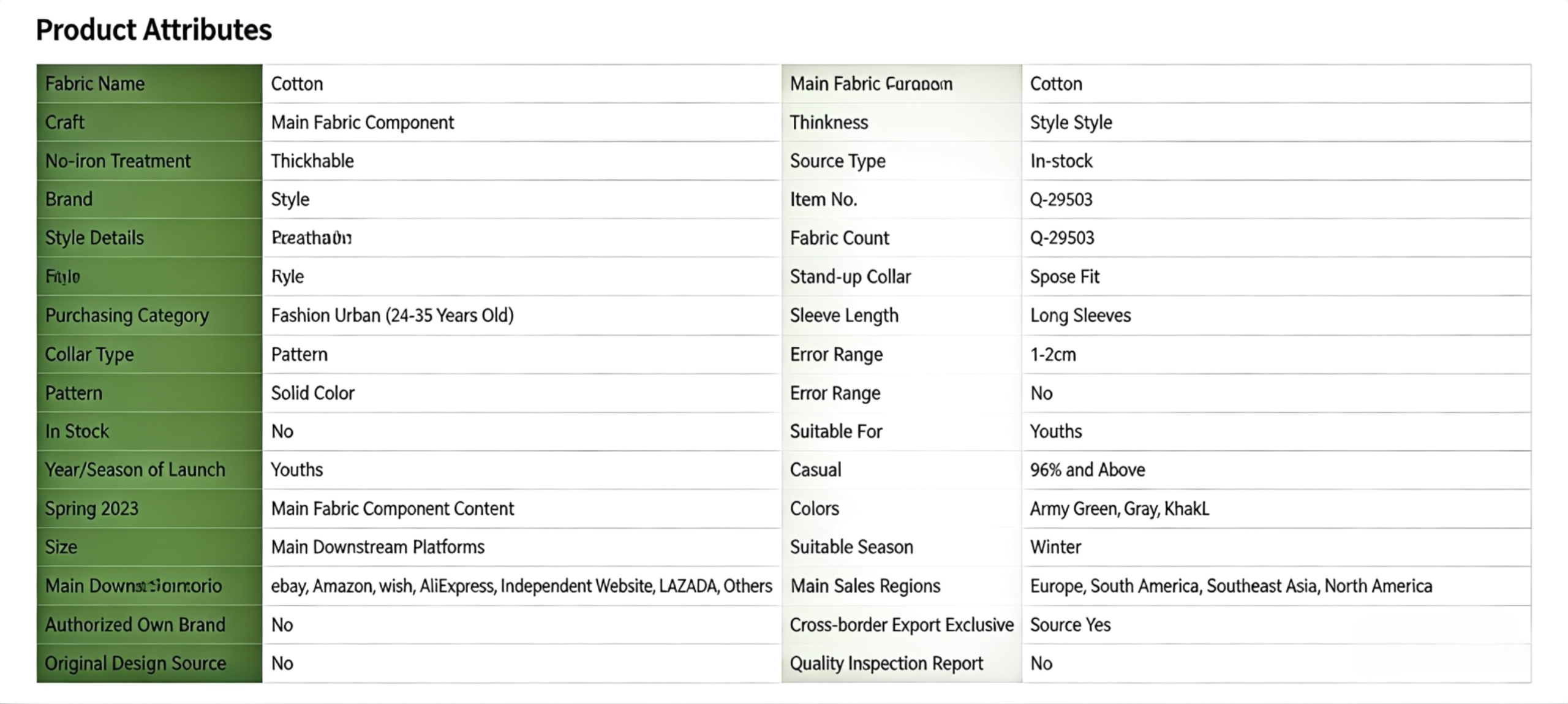Image resolution: width=1568 pixels, height=704 pixels.
Task: Select the Purchasing Category label
Action: (127, 316)
